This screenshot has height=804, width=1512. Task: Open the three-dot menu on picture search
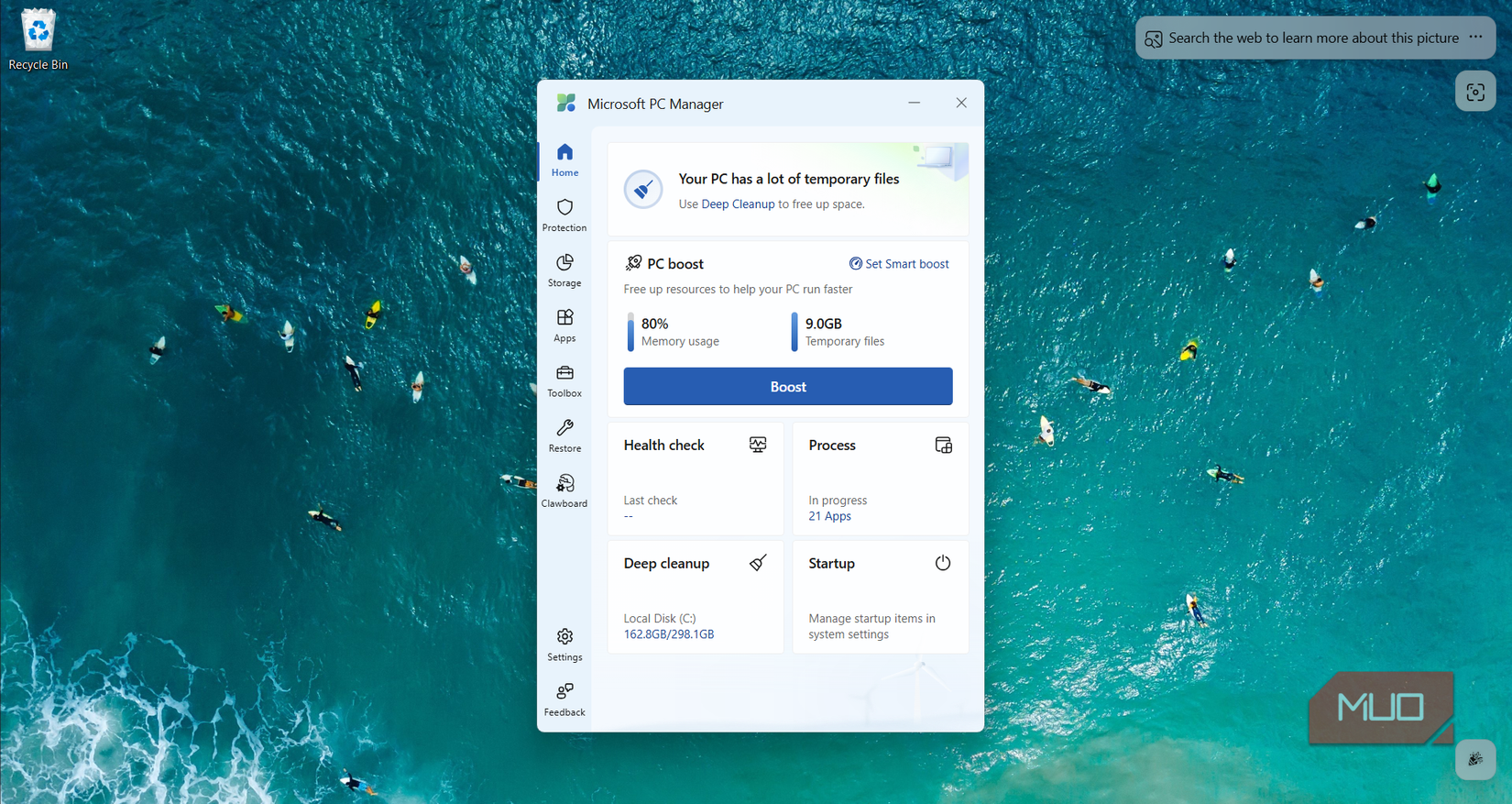point(1475,38)
